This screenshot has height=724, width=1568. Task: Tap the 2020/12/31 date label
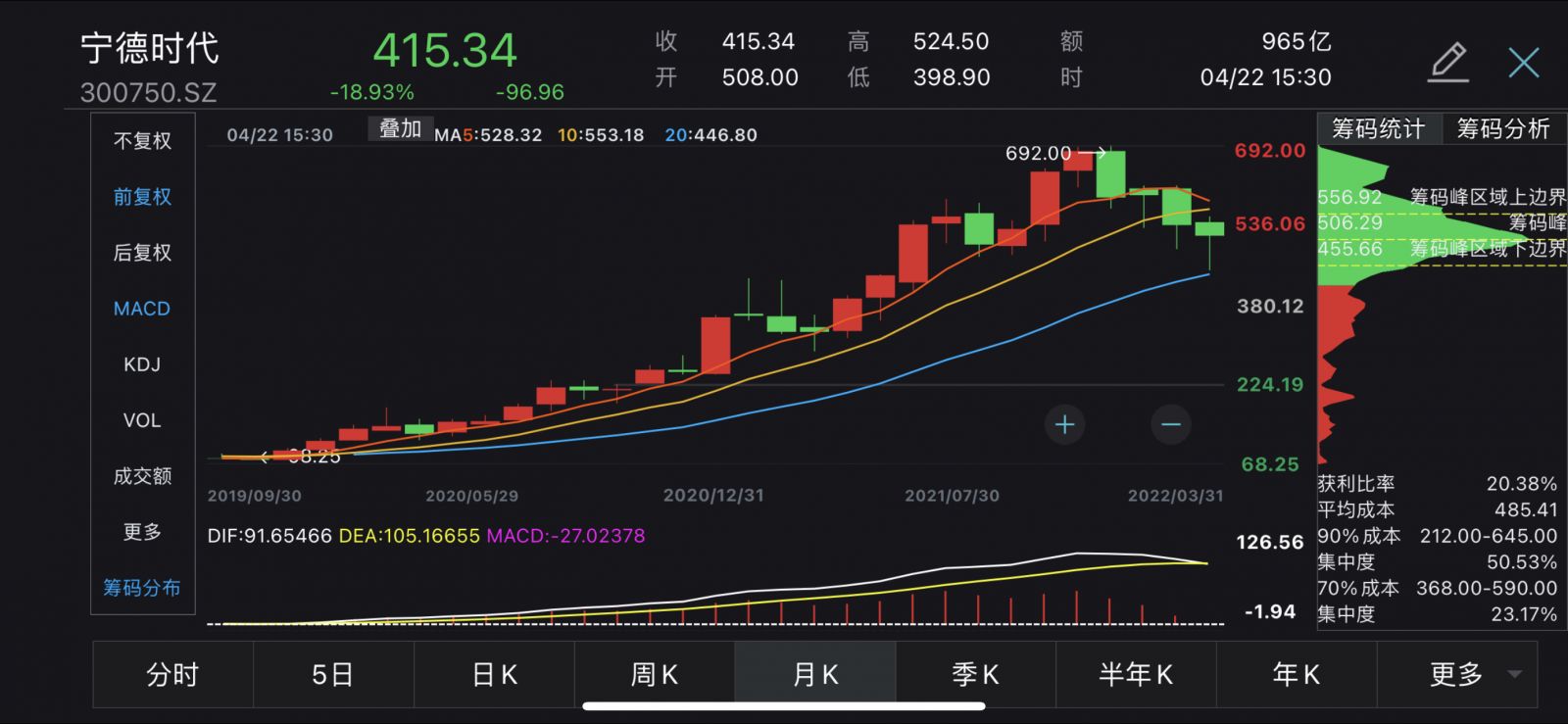(x=713, y=496)
